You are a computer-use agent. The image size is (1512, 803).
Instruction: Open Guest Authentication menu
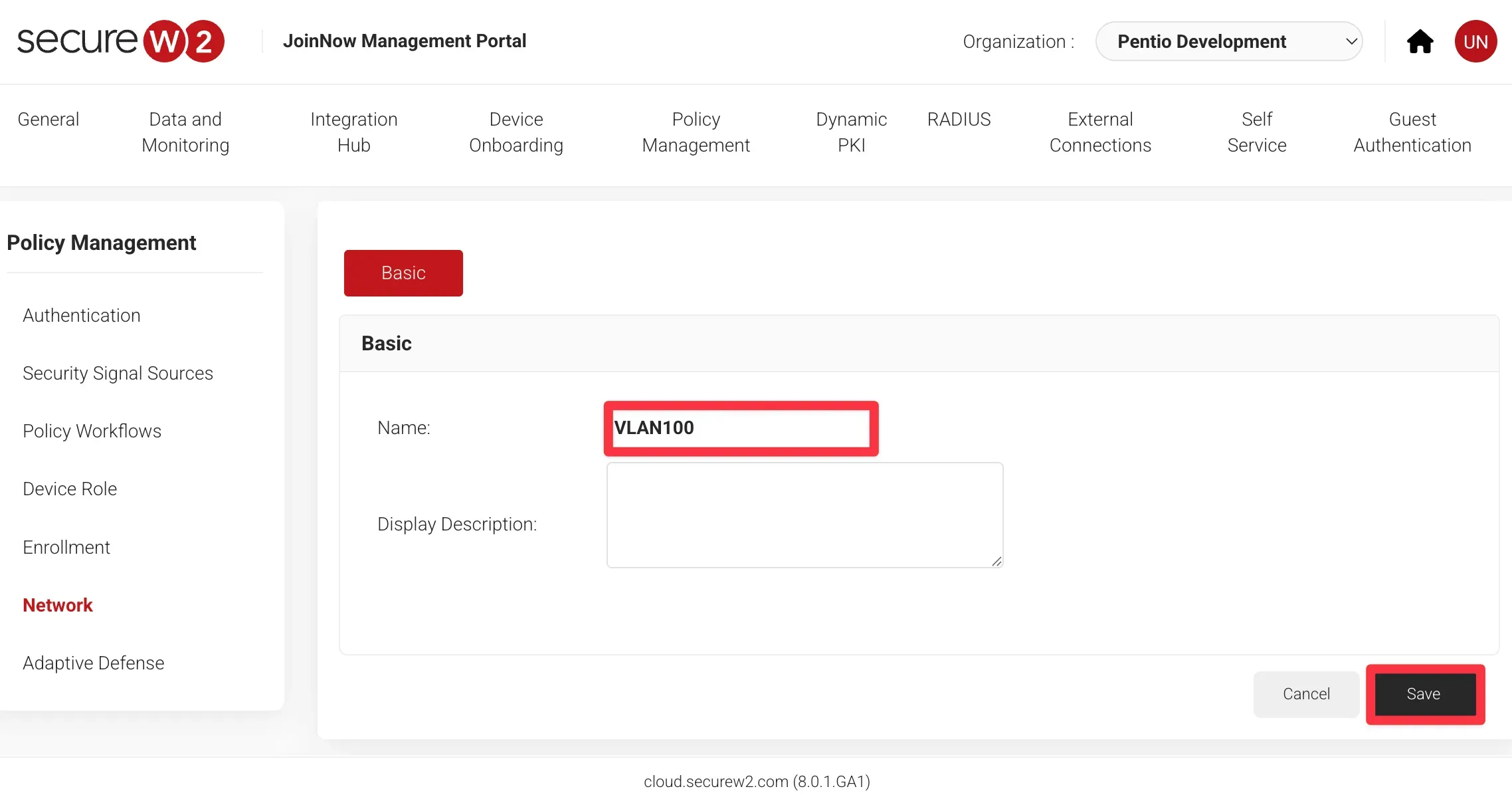[1412, 132]
